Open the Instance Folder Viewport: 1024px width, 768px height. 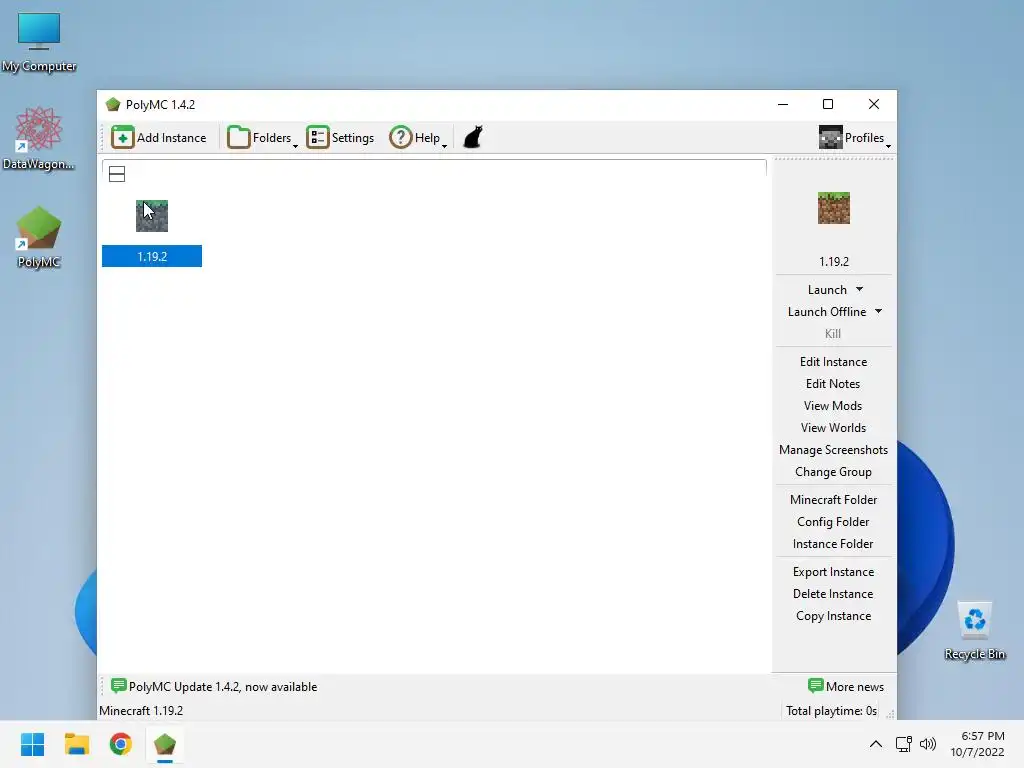833,544
